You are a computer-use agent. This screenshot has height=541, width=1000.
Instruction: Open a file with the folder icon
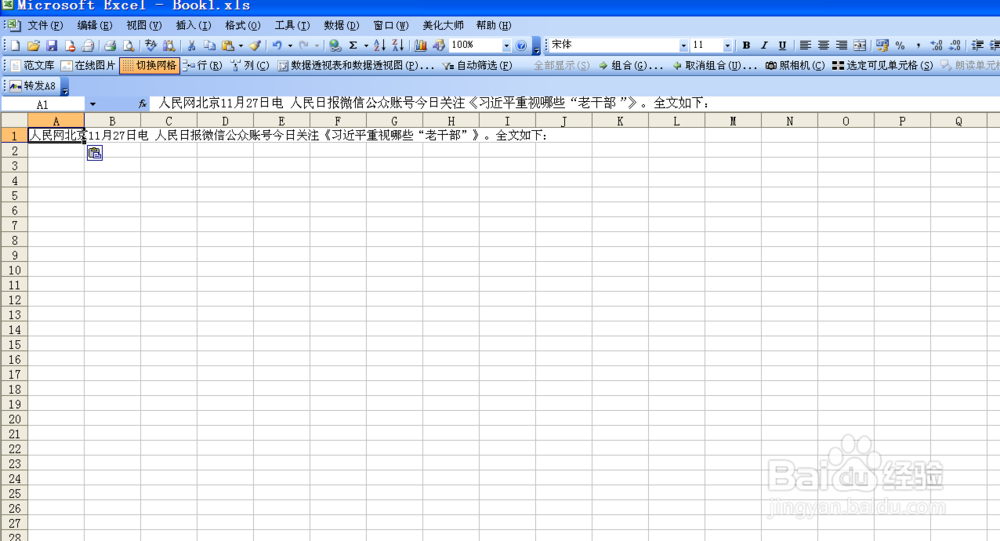pos(34,45)
